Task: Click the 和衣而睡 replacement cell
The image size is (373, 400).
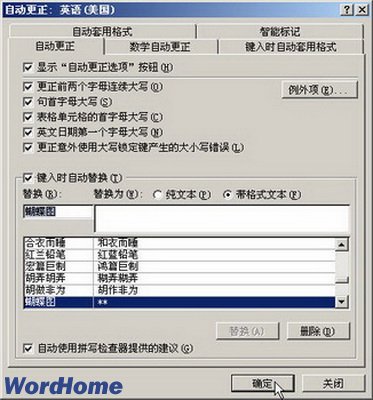Action: (215, 243)
